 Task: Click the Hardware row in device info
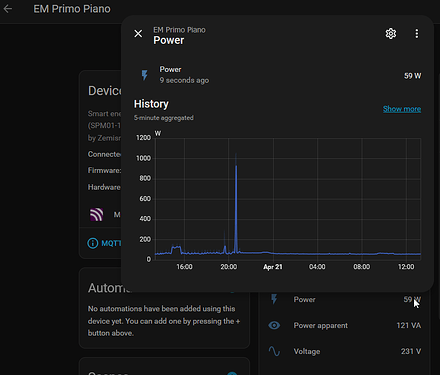104,187
